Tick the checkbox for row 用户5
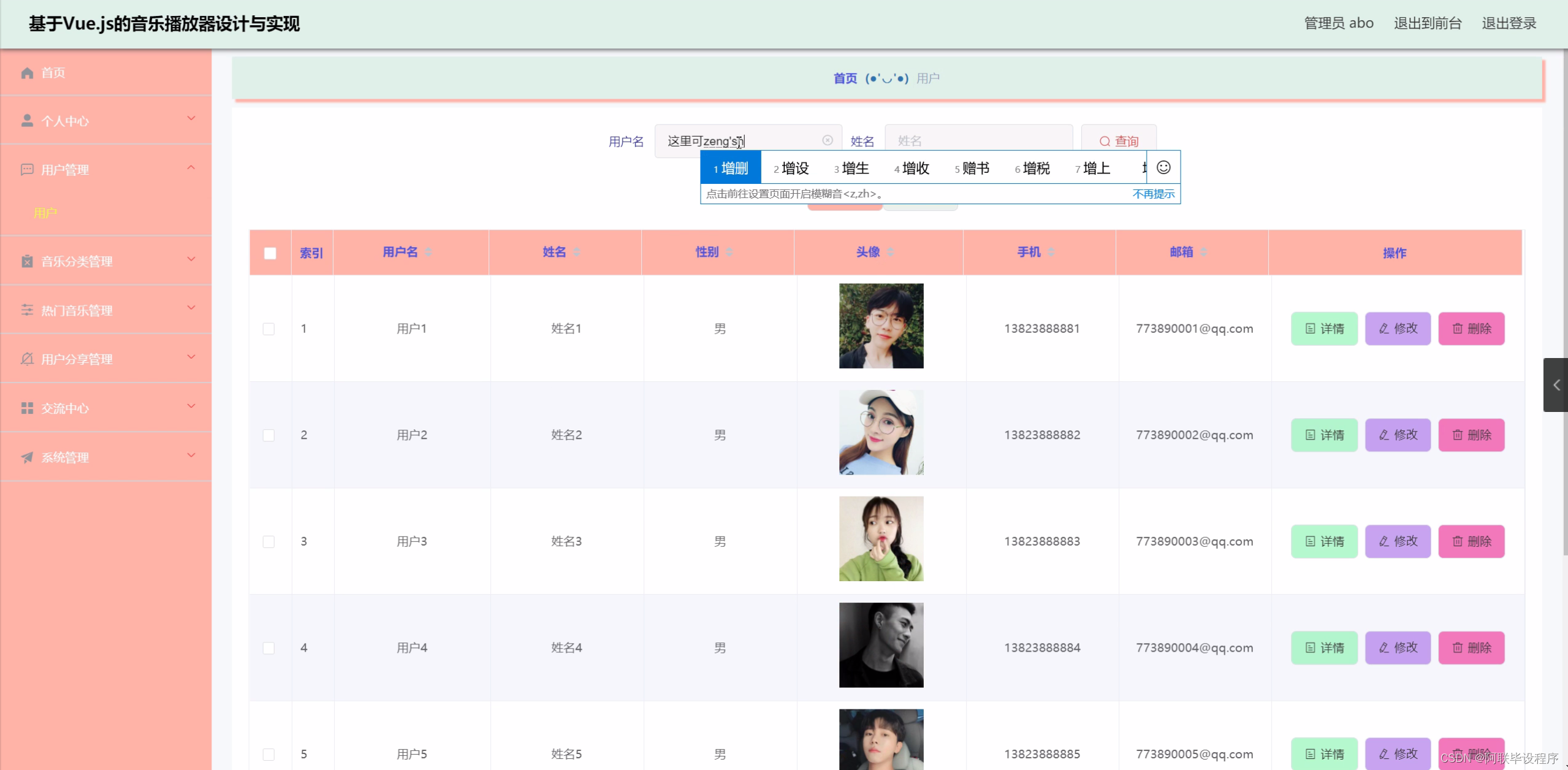Viewport: 1568px width, 770px height. pos(268,755)
